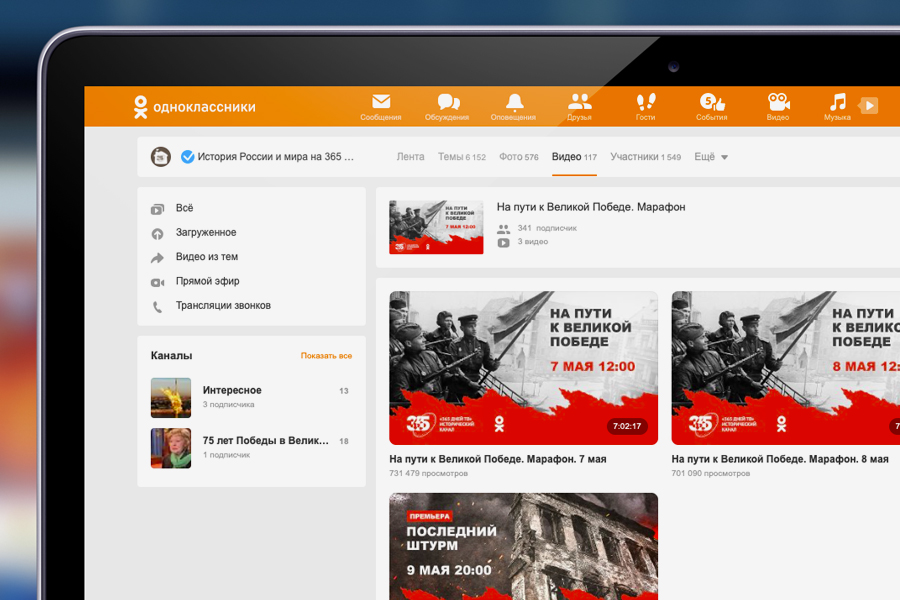Switch to the Участники tab
The height and width of the screenshot is (600, 900).
click(x=645, y=157)
